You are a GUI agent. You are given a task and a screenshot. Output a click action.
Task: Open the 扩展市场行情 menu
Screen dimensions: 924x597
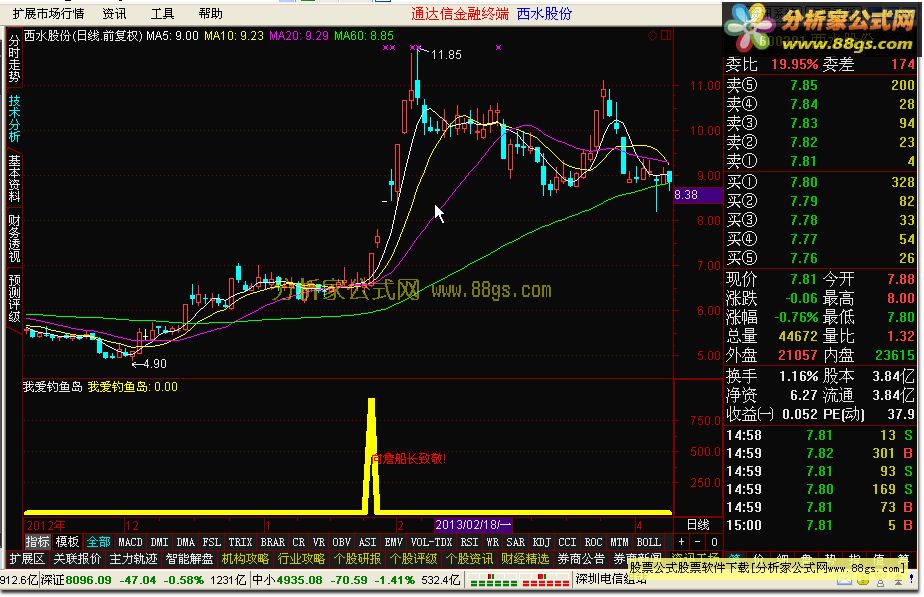coord(48,14)
